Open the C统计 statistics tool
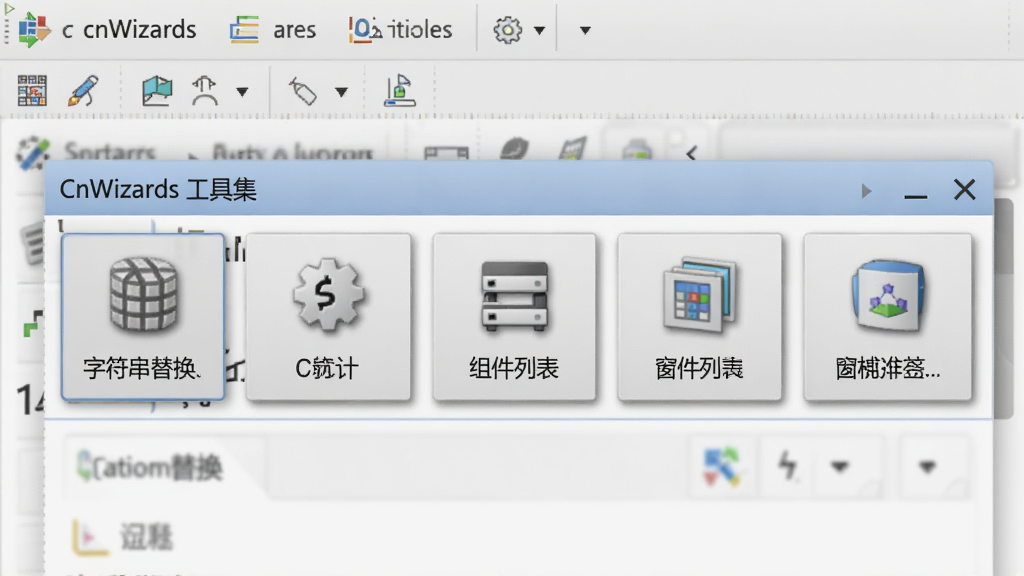 [x=328, y=317]
